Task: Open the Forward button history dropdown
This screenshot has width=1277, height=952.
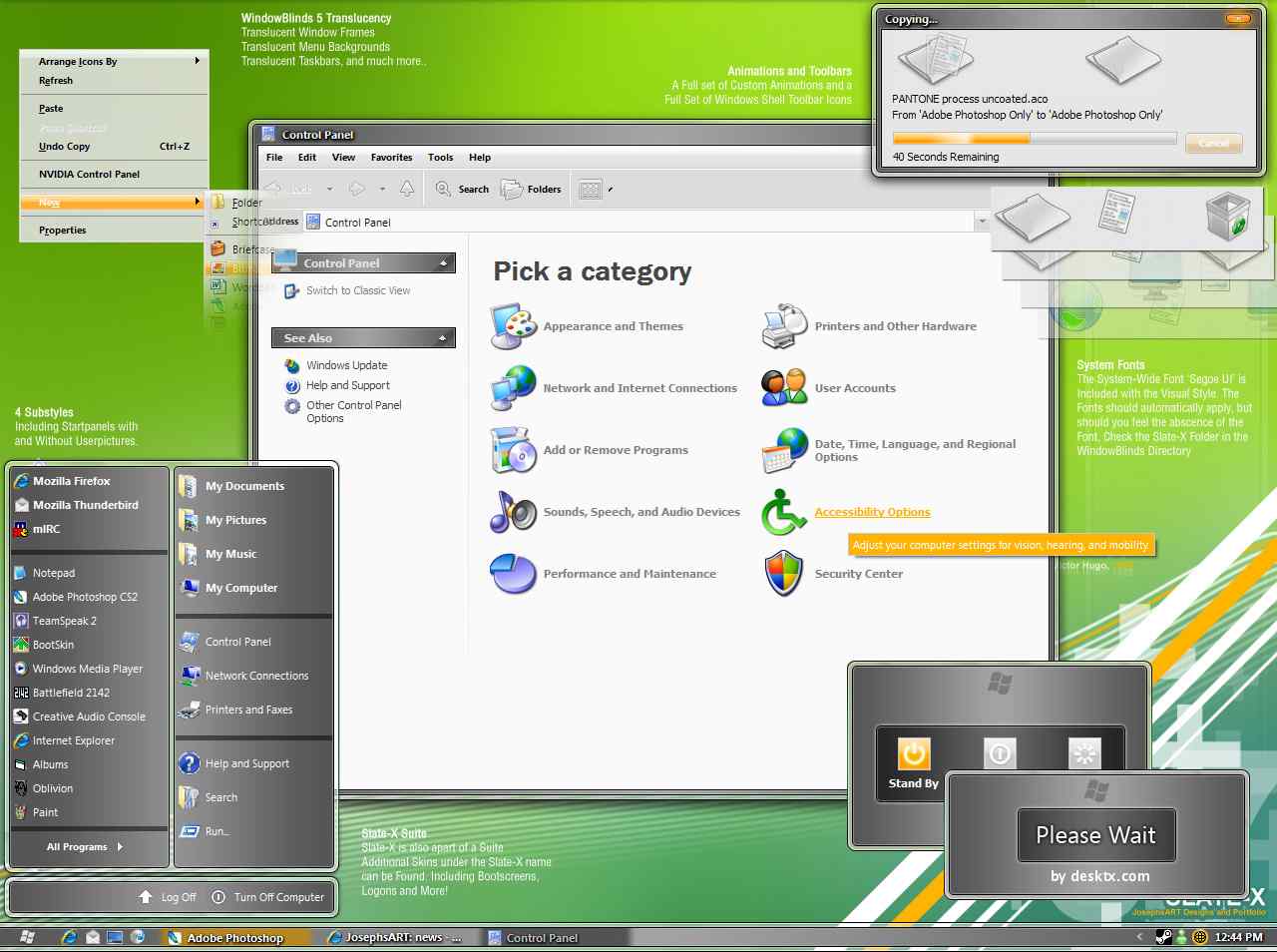Action: point(382,189)
